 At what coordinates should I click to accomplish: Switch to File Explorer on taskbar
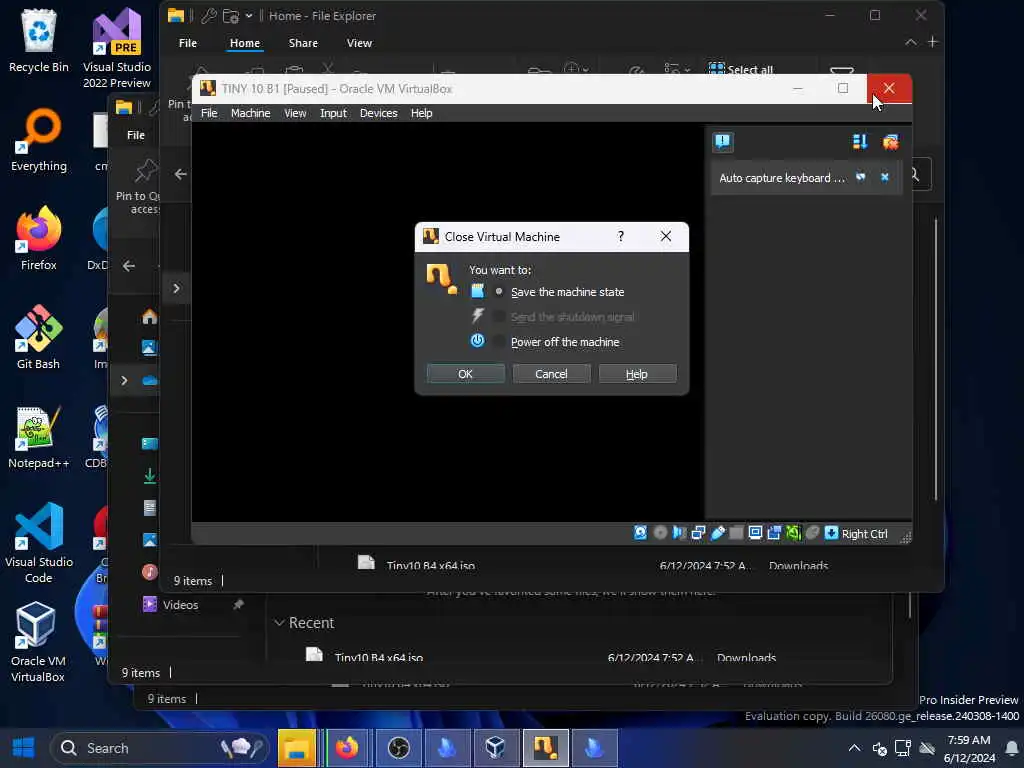pos(296,748)
